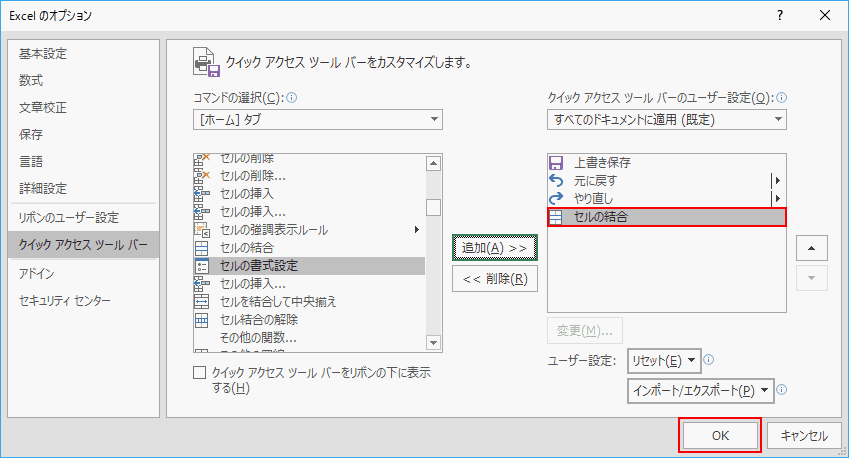The width and height of the screenshot is (849, 458).
Task: Select セルの削除... command in the commands list
Action: tap(309, 175)
